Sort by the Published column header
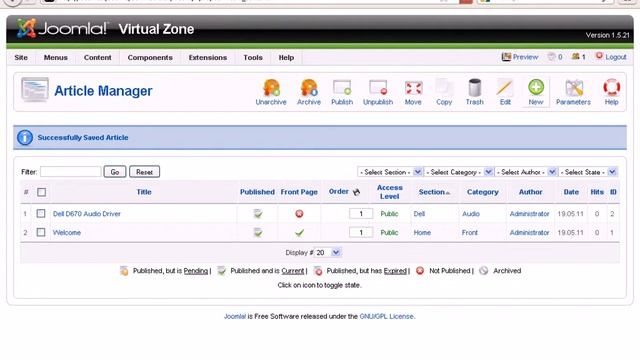This screenshot has width=640, height=360. pos(257,192)
